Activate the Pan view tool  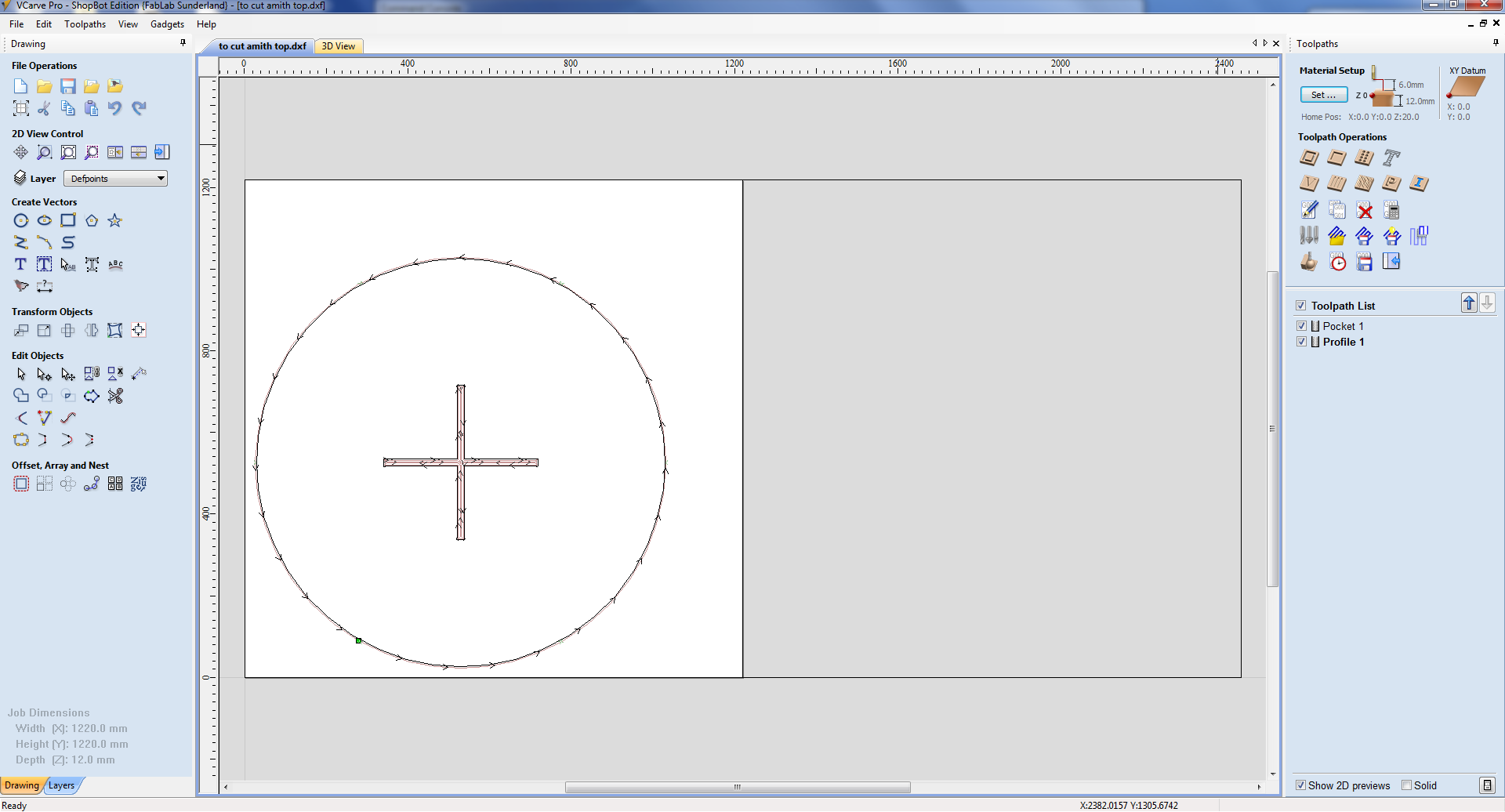click(21, 152)
